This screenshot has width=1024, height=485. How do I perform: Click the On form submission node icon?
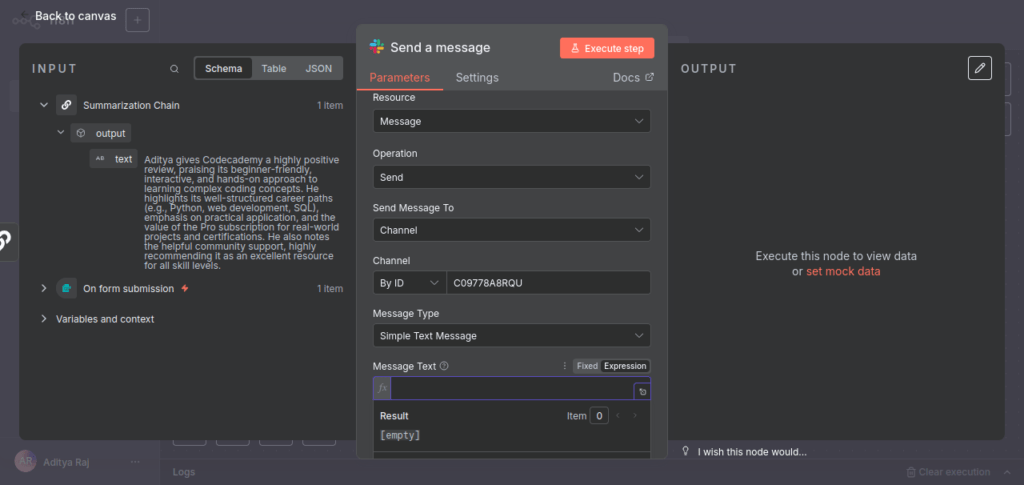[66, 288]
